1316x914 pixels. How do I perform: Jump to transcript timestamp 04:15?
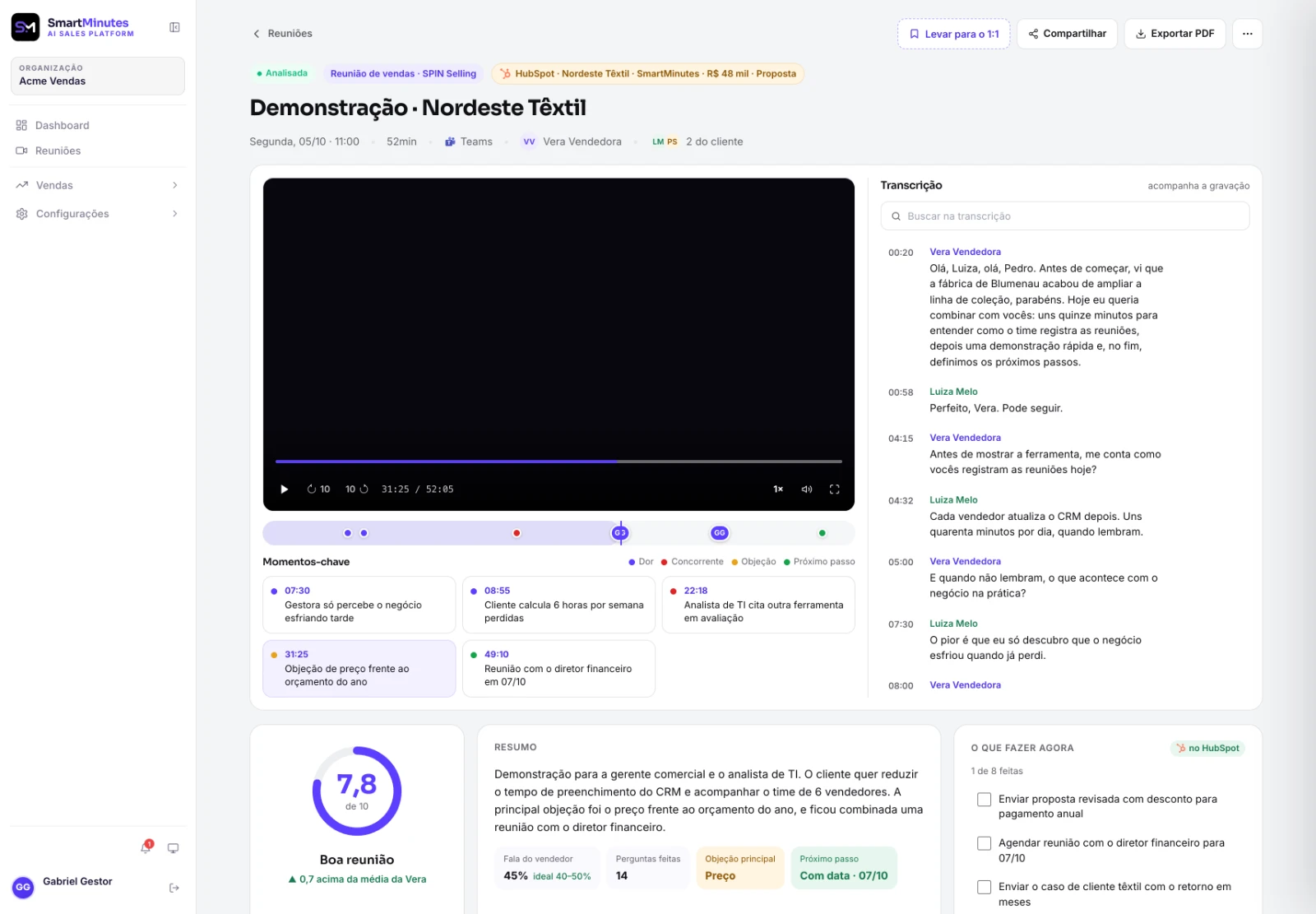[901, 438]
